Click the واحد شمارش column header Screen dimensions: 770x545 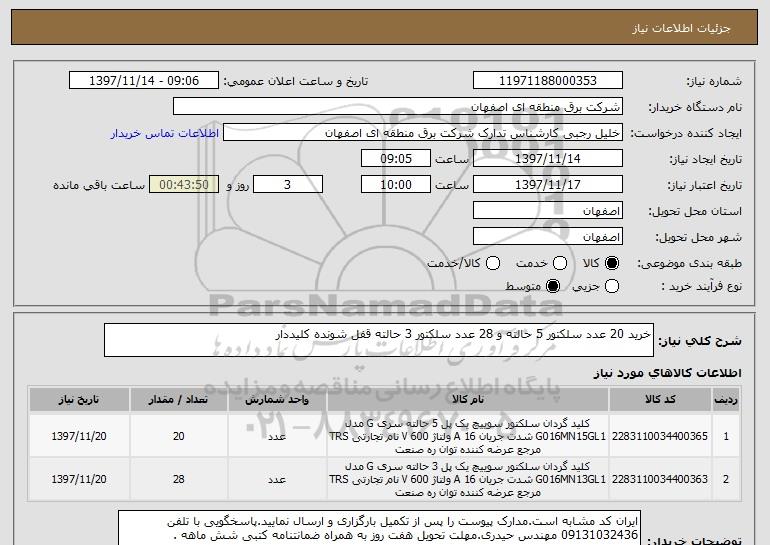[x=277, y=400]
